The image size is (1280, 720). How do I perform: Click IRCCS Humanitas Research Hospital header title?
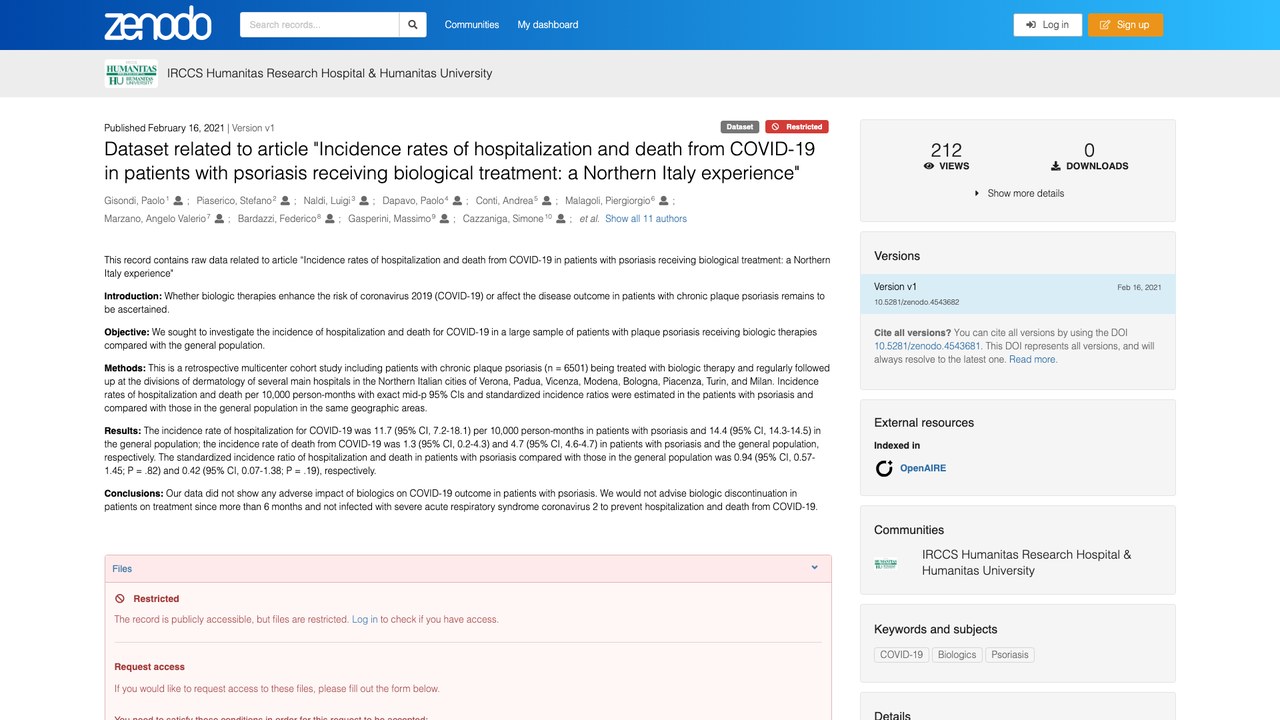coord(329,73)
